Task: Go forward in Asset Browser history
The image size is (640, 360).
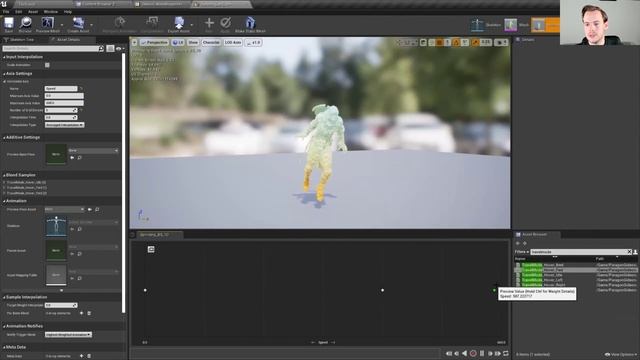Action: coord(525,243)
